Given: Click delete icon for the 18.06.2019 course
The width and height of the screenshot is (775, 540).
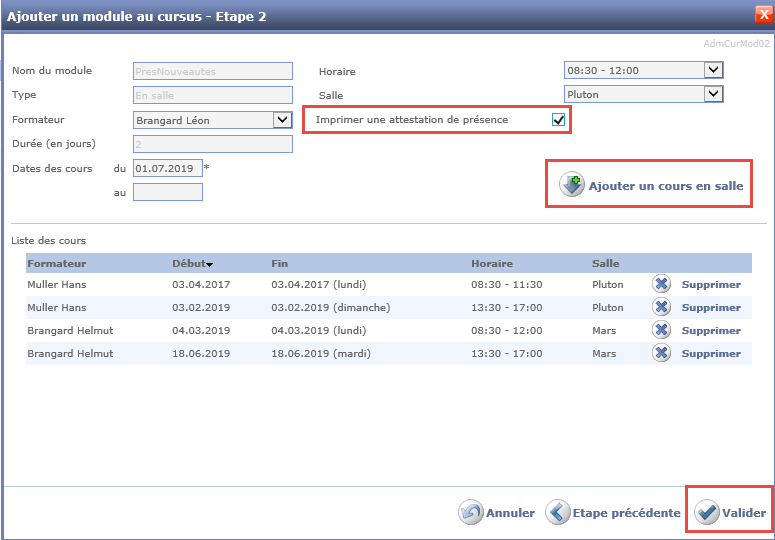Looking at the screenshot, I should pos(661,353).
